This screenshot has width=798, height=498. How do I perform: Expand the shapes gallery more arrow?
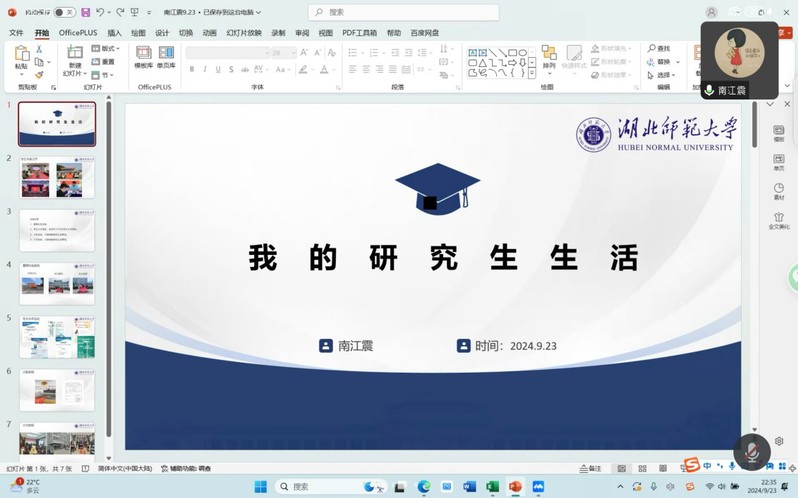[531, 74]
